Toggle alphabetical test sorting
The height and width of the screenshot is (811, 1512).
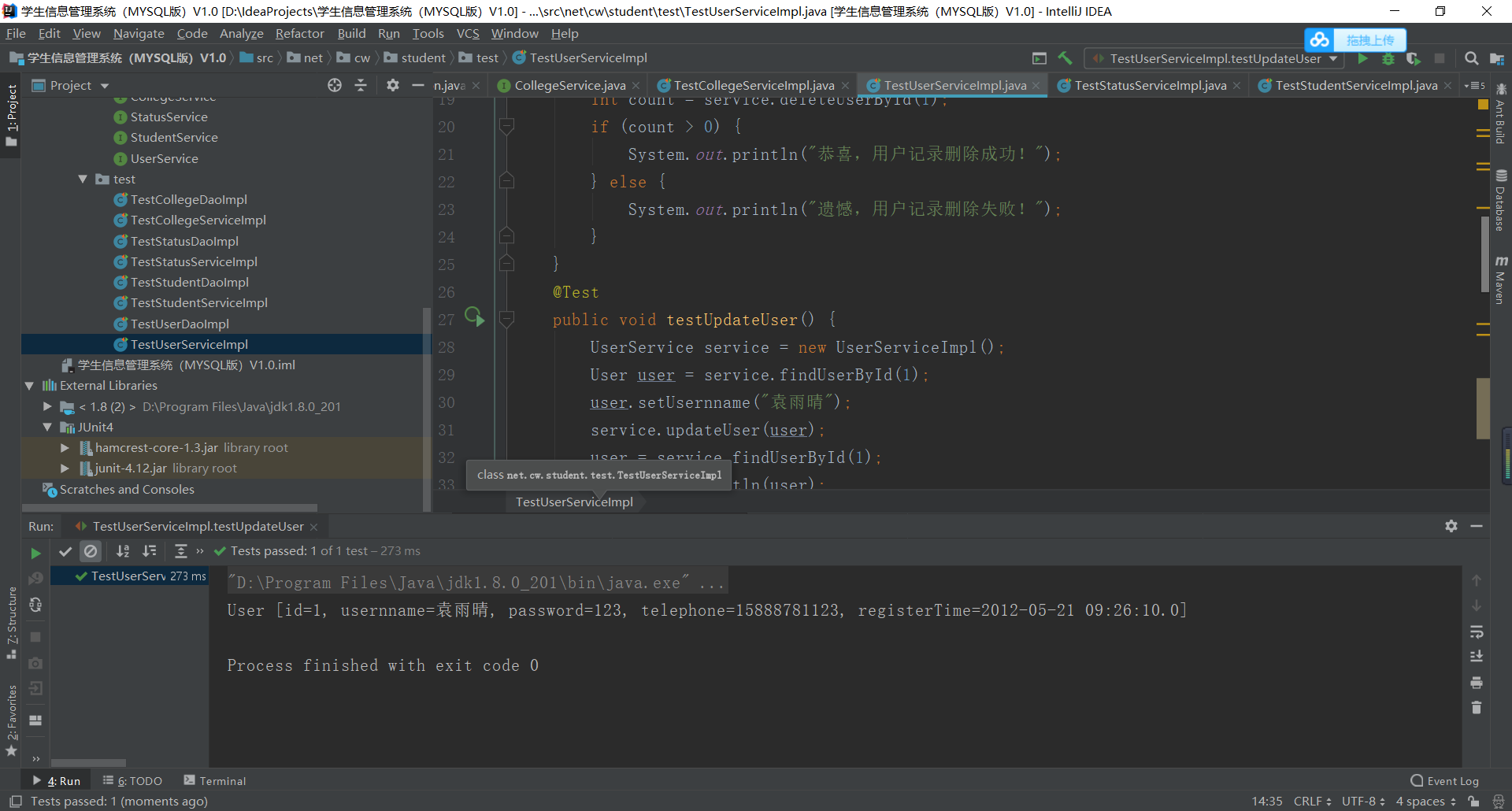click(x=123, y=551)
